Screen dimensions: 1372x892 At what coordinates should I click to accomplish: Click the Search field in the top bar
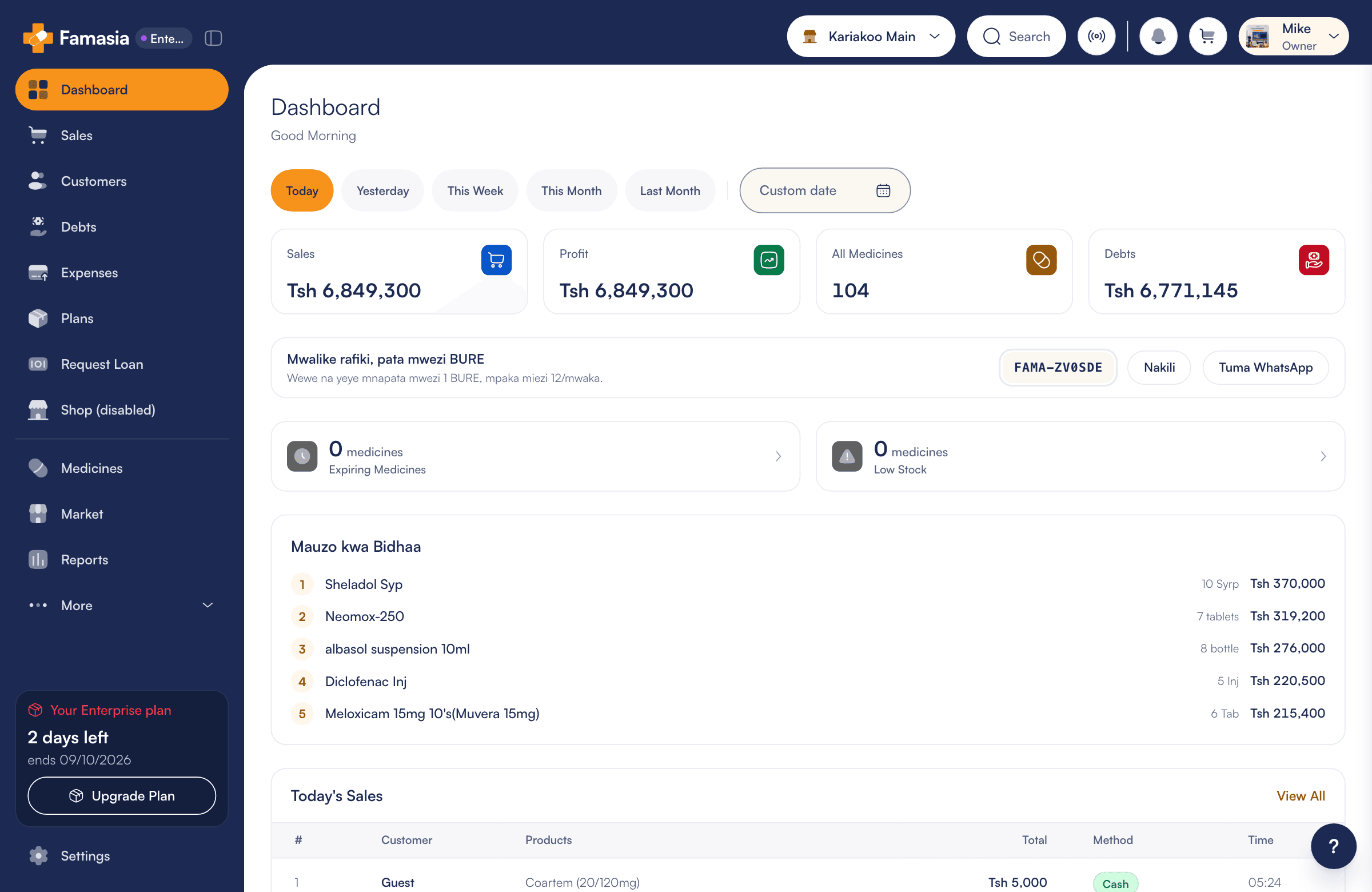1016,37
